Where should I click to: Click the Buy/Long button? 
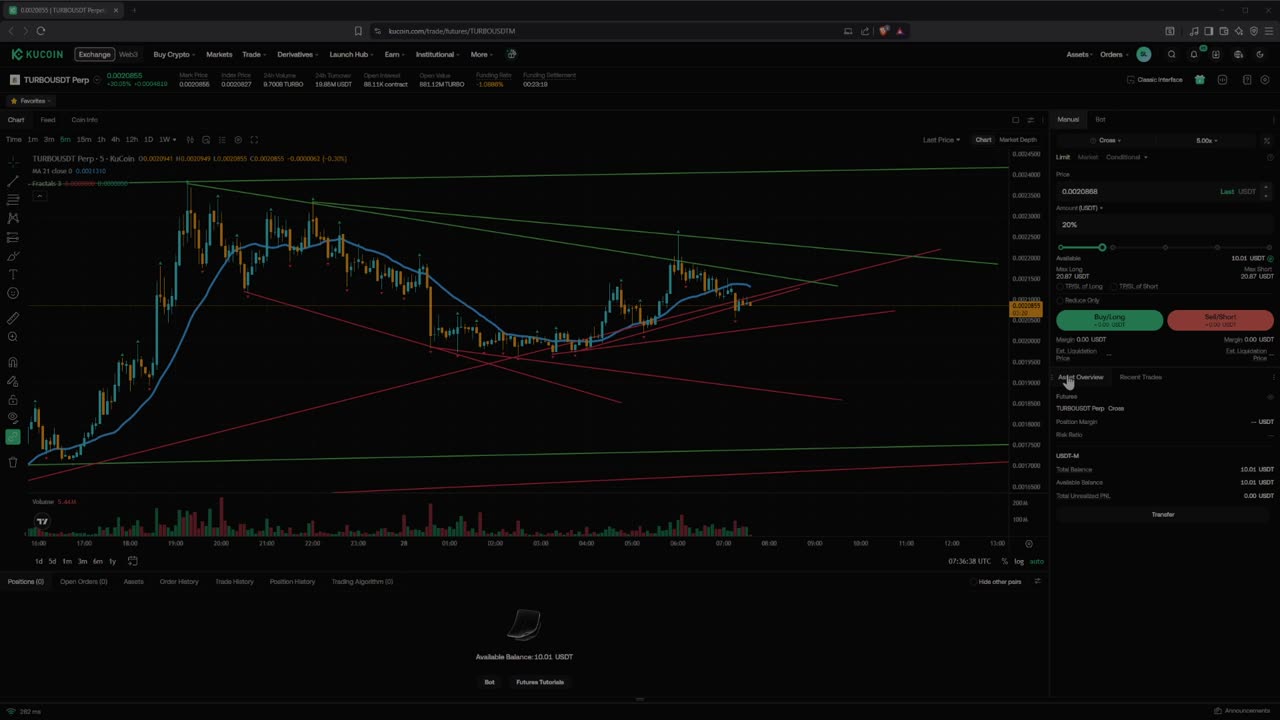tap(1110, 320)
